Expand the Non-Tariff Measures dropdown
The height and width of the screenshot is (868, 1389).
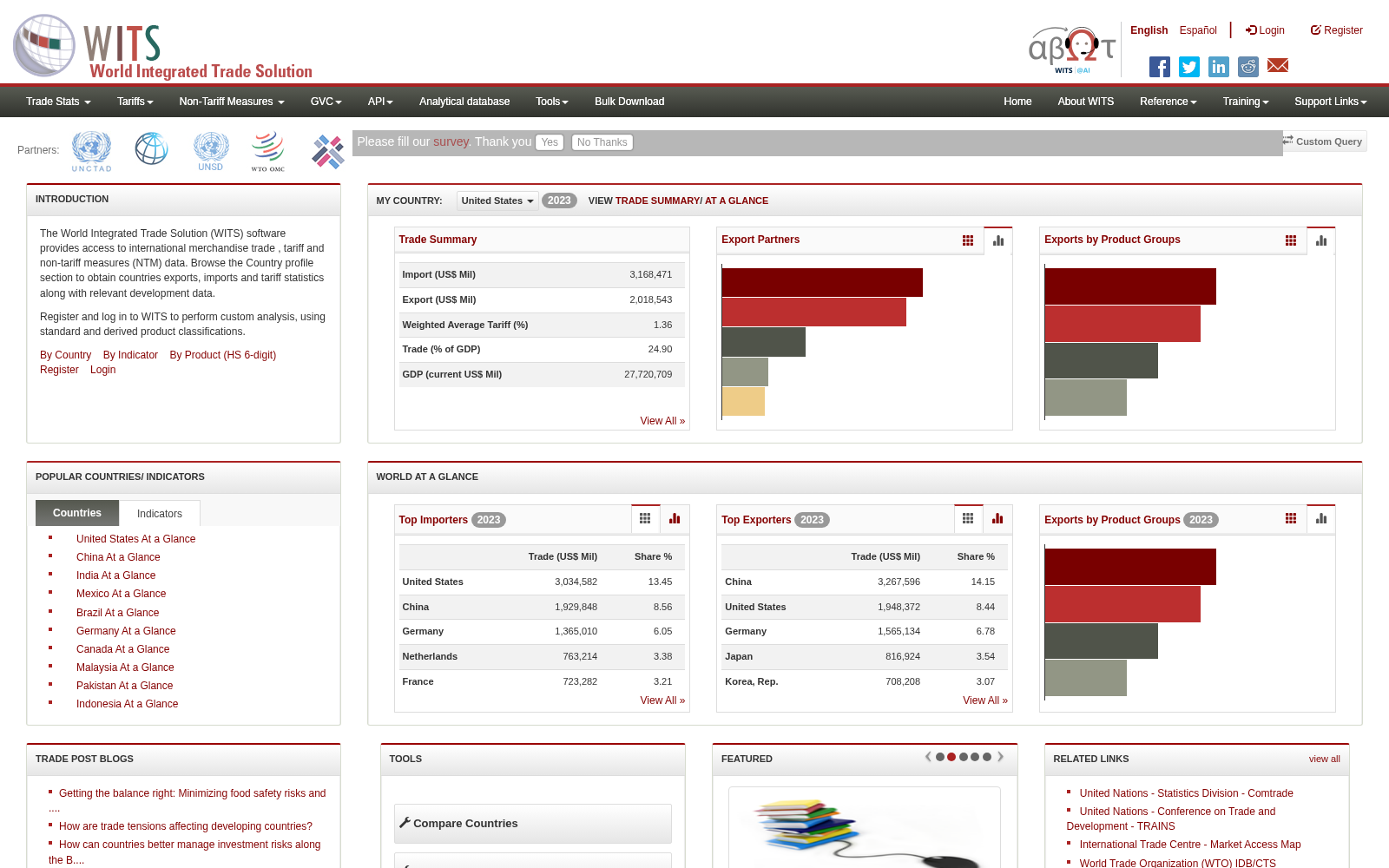(x=232, y=102)
